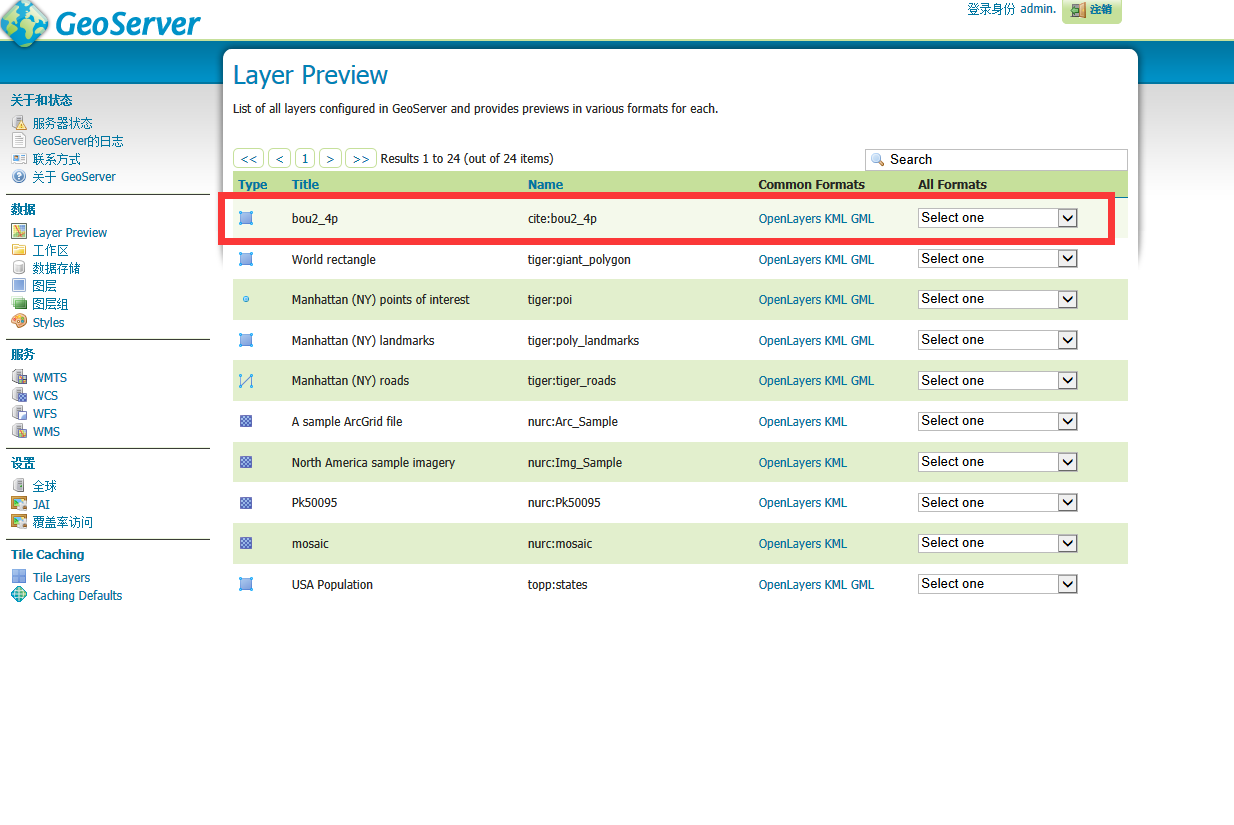Click the WCS service icon

[19, 395]
